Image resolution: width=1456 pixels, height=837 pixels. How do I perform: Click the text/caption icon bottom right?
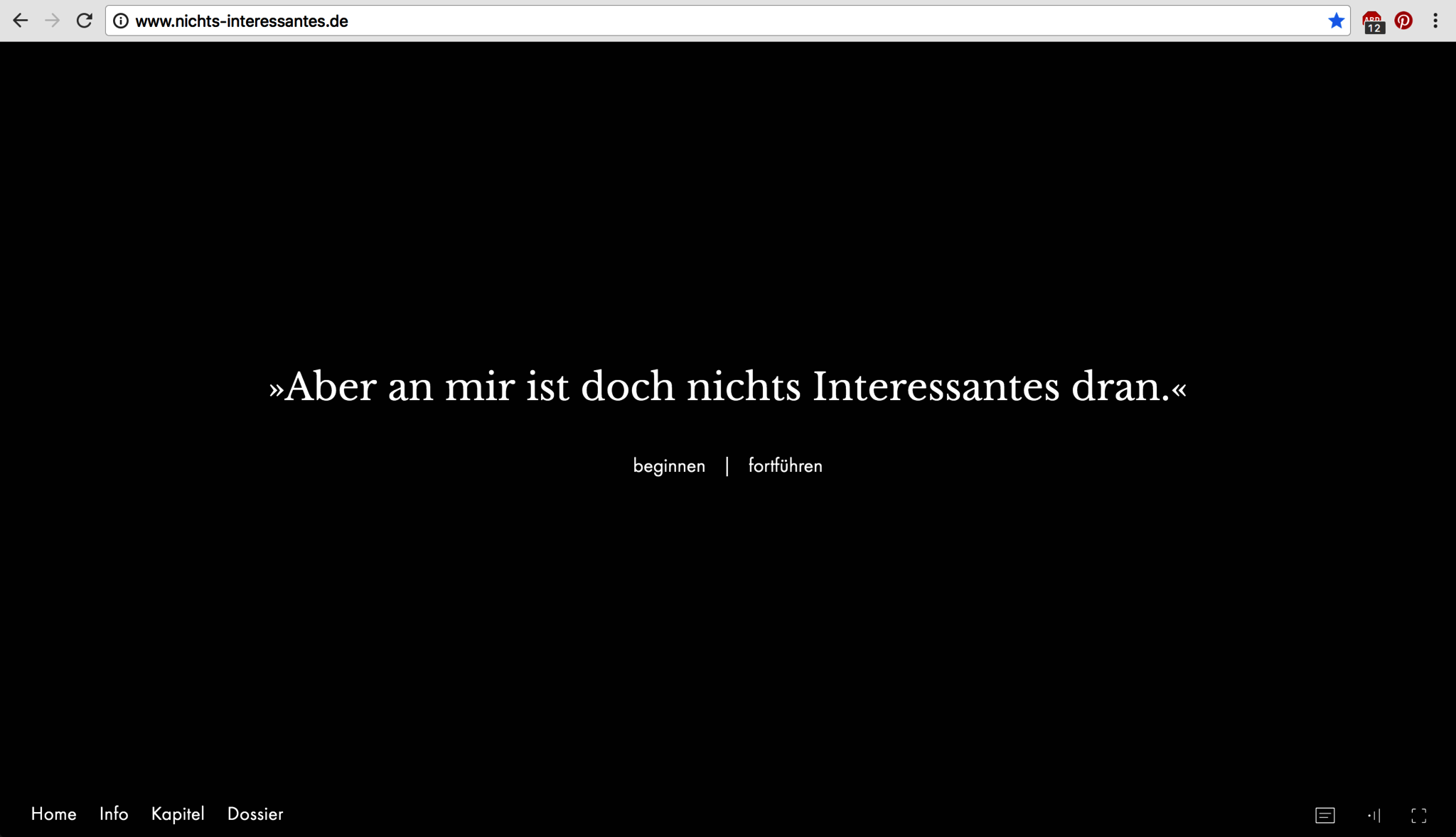tap(1325, 814)
